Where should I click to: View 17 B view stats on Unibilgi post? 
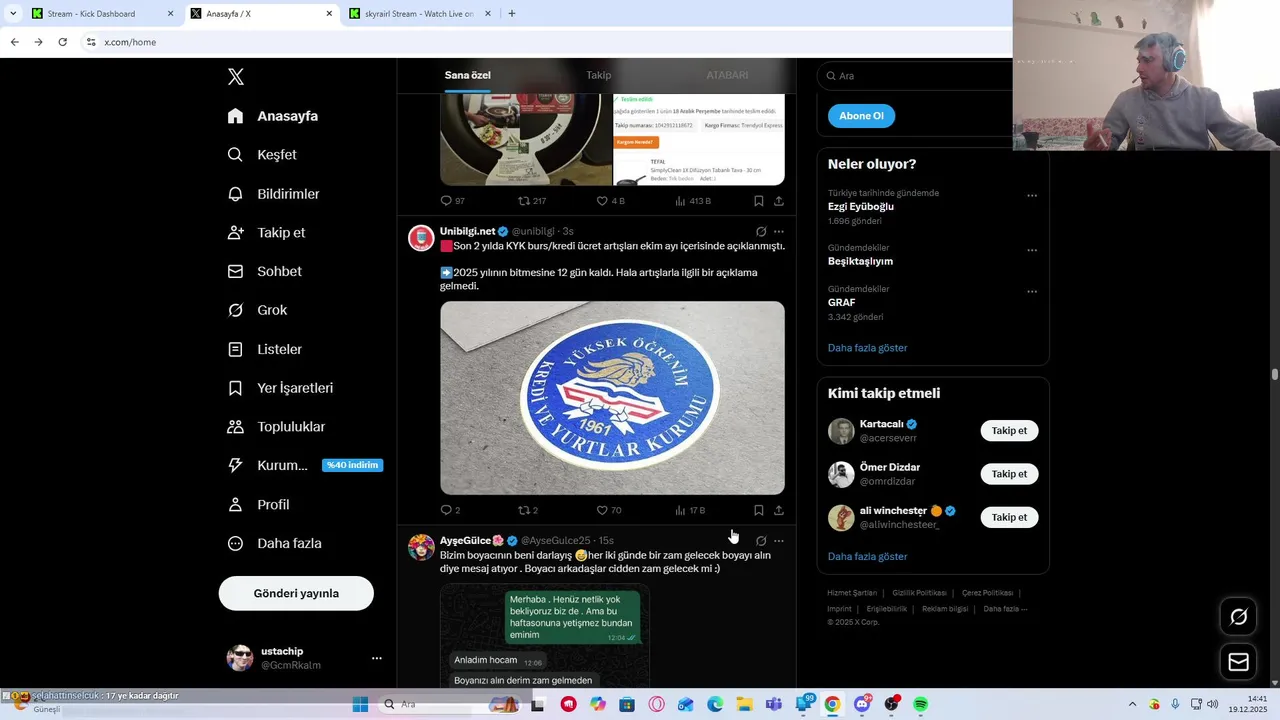(690, 510)
